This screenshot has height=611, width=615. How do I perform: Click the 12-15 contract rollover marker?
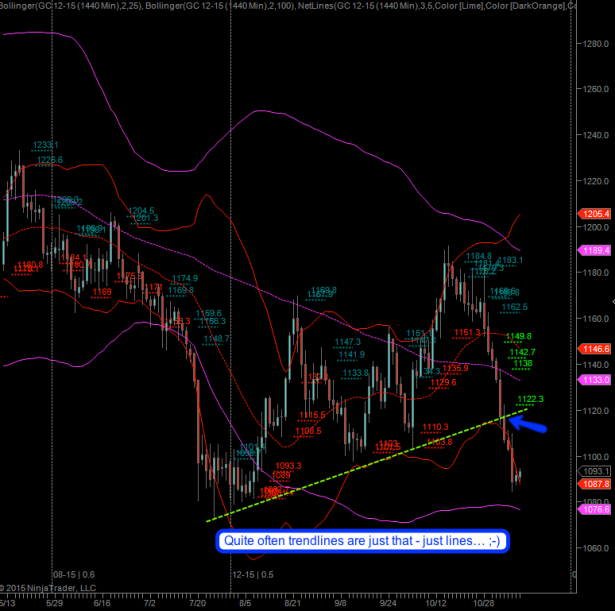coord(253,576)
